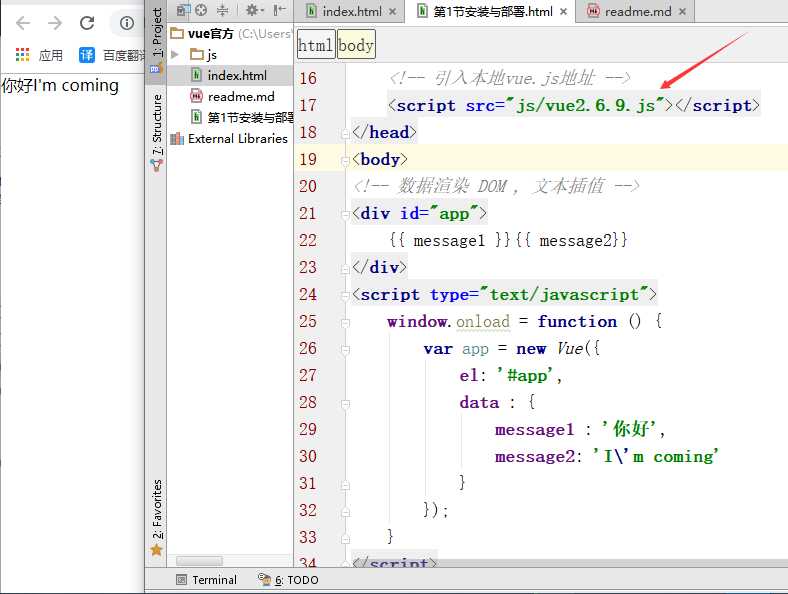The image size is (788, 594).
Task: Click the browser back arrow
Action: tap(23, 23)
